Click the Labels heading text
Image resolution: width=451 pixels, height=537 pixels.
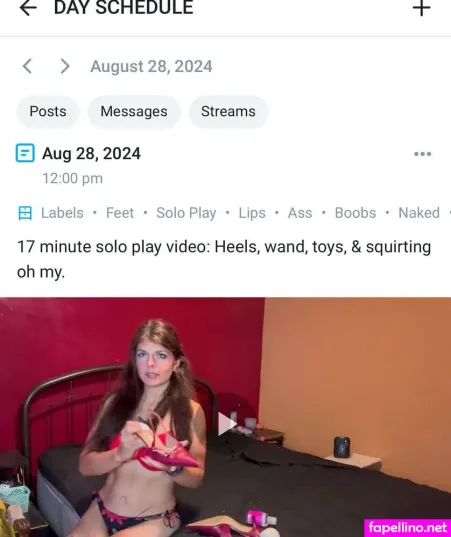coord(62,213)
